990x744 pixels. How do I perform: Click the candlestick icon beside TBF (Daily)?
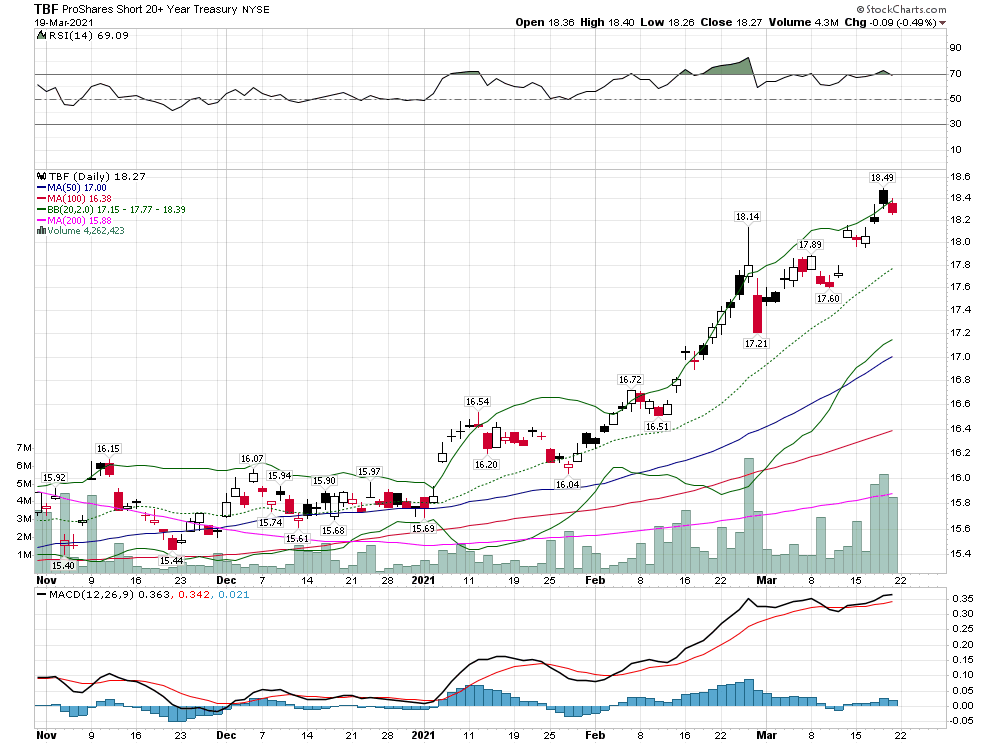pos(41,177)
